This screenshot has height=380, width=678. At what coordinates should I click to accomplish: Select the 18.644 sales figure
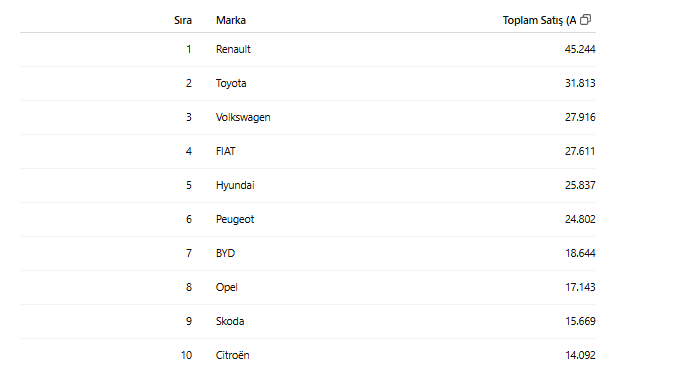pyautogui.click(x=580, y=253)
